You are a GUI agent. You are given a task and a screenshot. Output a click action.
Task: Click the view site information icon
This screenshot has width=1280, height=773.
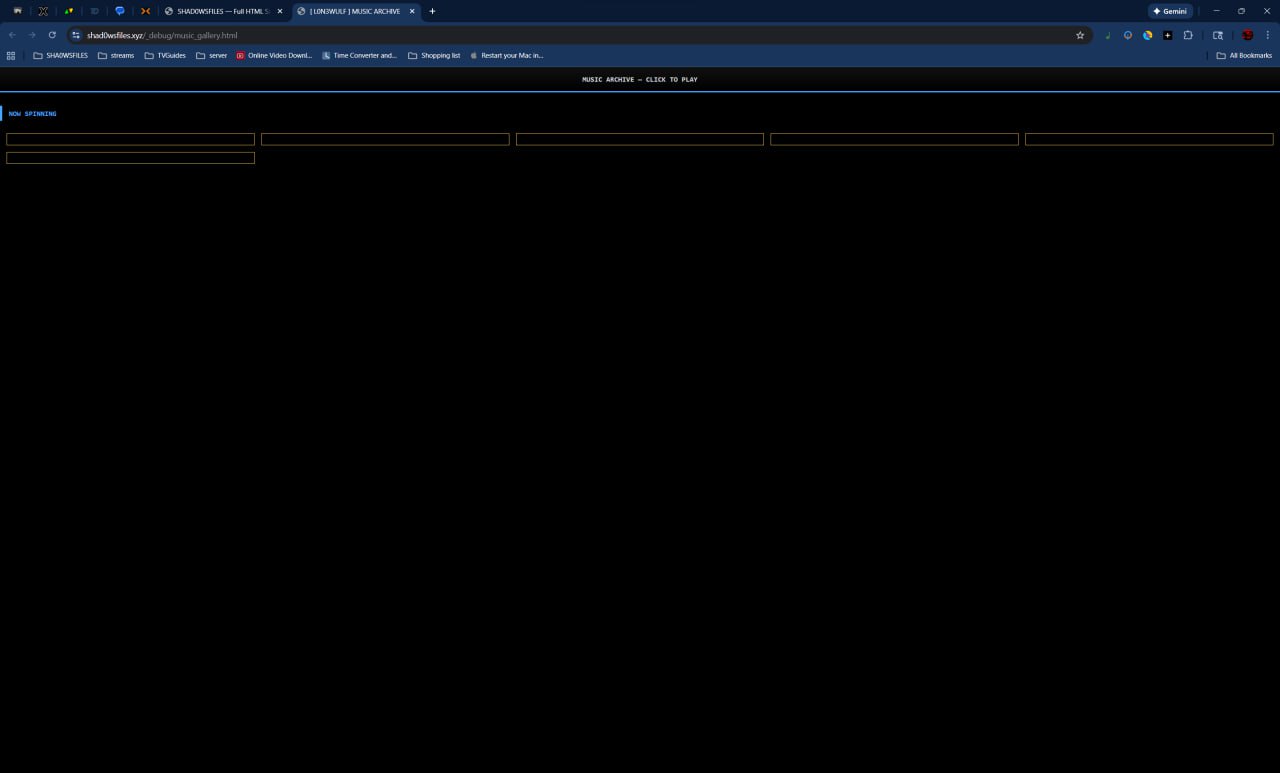pos(76,35)
